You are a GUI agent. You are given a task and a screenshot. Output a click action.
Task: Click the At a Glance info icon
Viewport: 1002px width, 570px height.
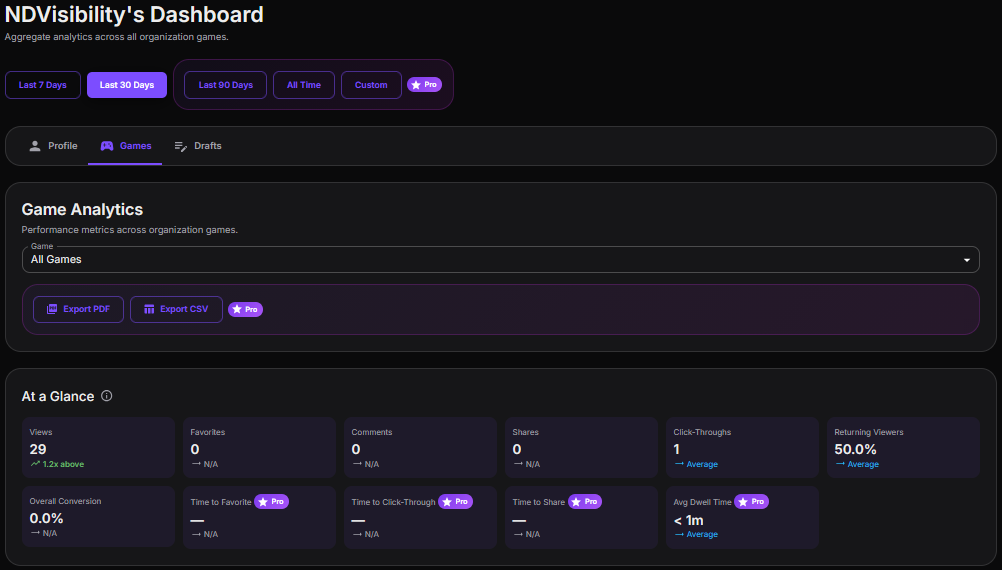(x=107, y=396)
